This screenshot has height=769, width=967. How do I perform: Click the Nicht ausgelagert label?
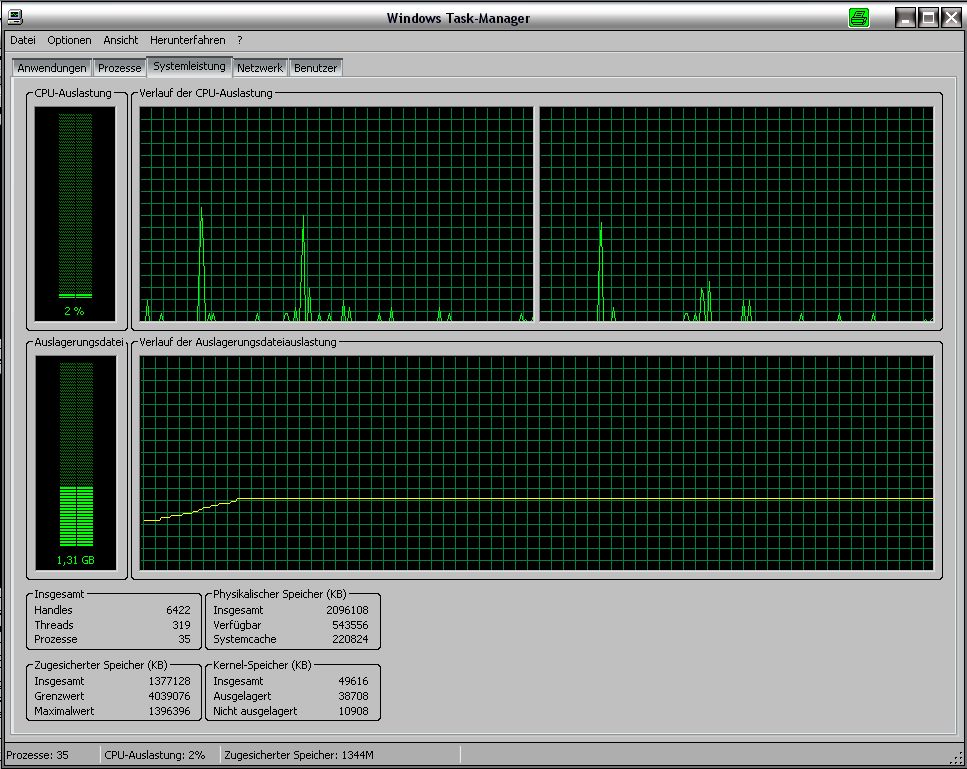[255, 711]
